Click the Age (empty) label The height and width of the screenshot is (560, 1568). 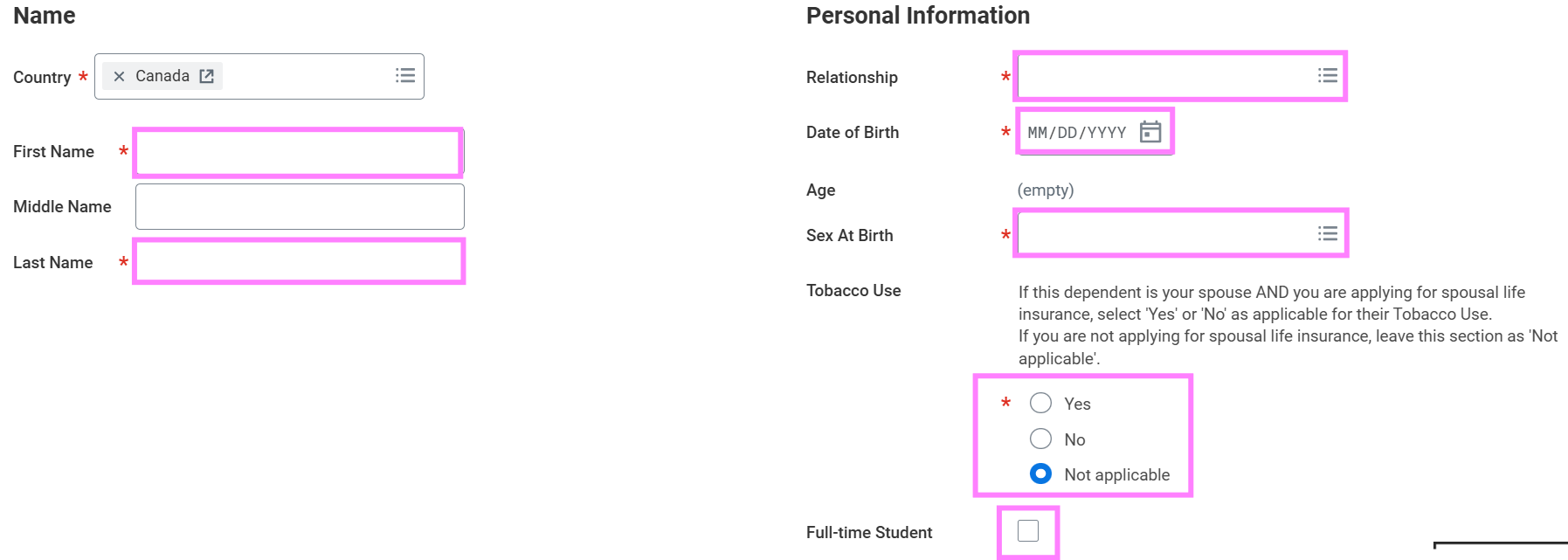pyautogui.click(x=1046, y=190)
